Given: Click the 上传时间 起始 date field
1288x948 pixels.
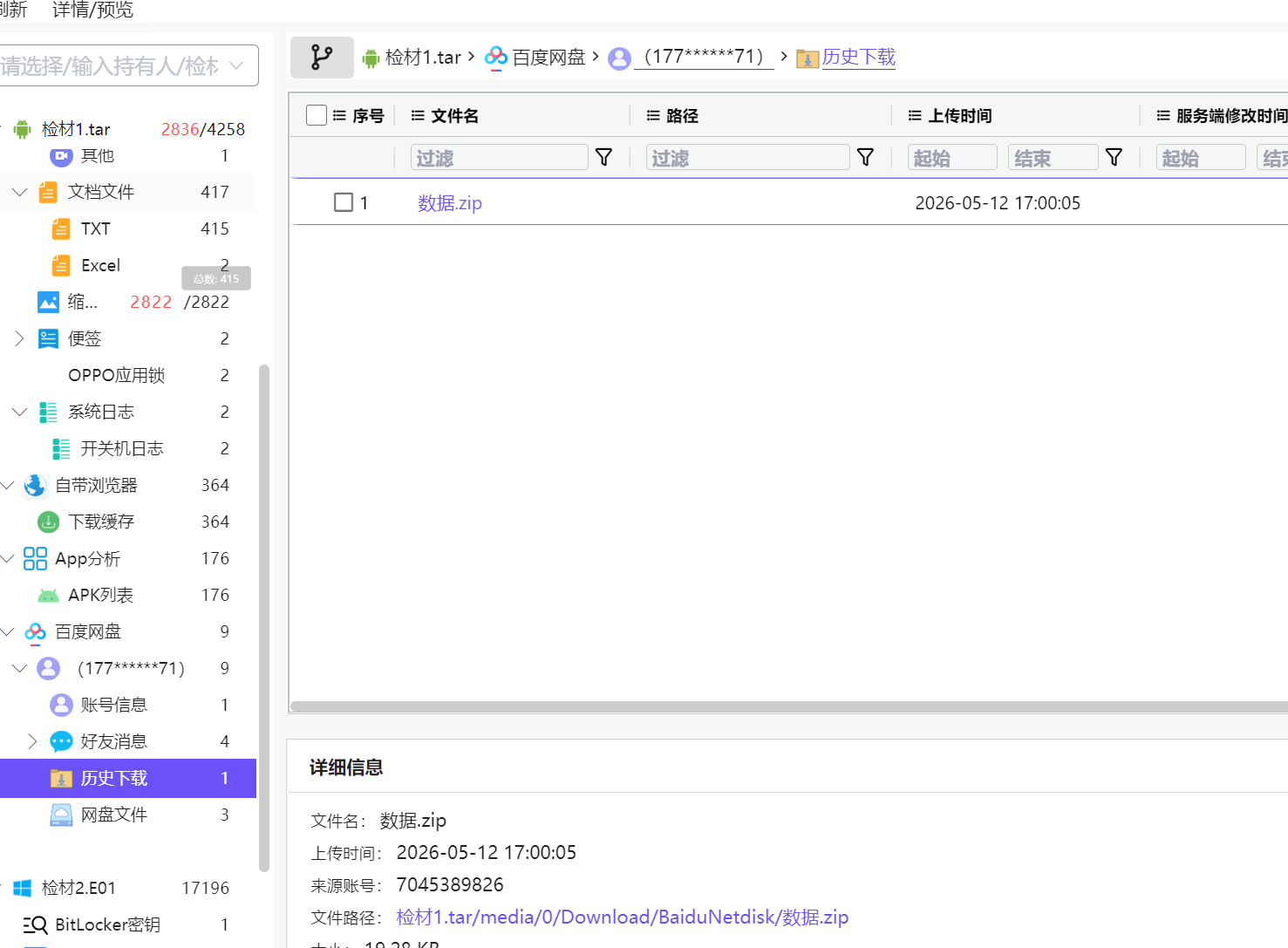Looking at the screenshot, I should pos(952,157).
